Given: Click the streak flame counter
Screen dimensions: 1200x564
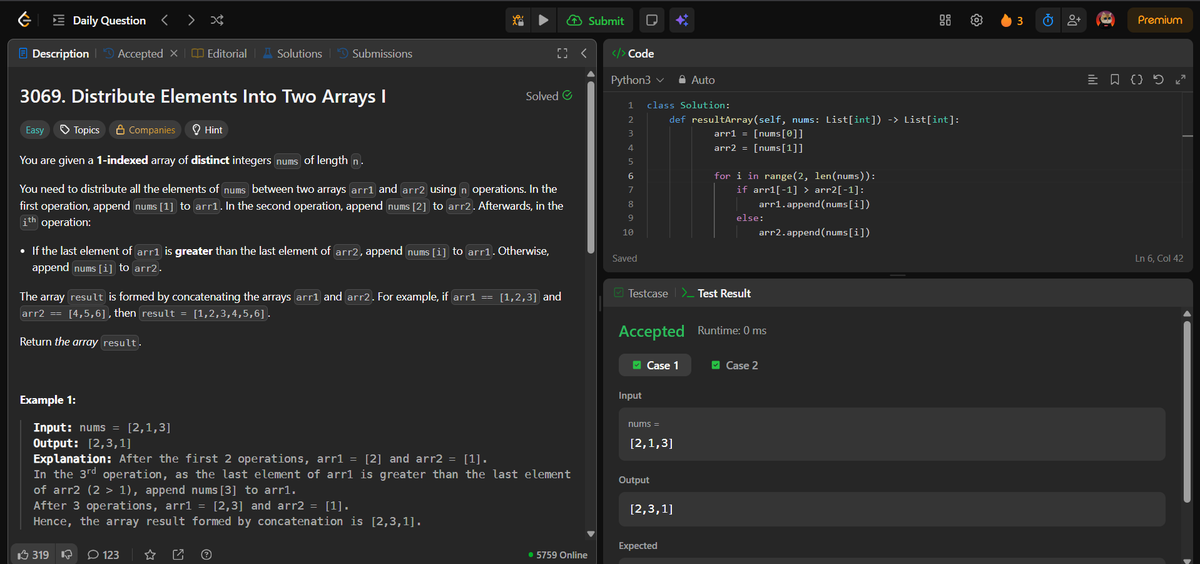Looking at the screenshot, I should [1010, 20].
